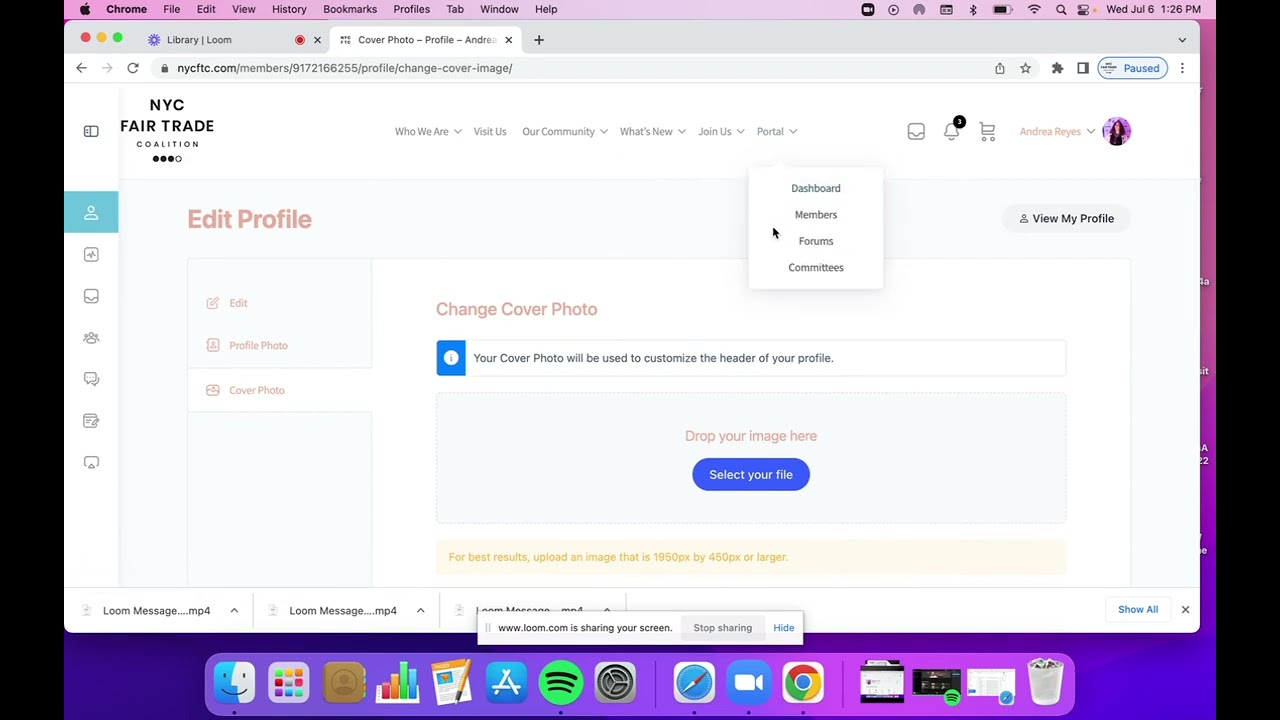Open Safari from the dock
1280x720 pixels.
click(x=694, y=683)
